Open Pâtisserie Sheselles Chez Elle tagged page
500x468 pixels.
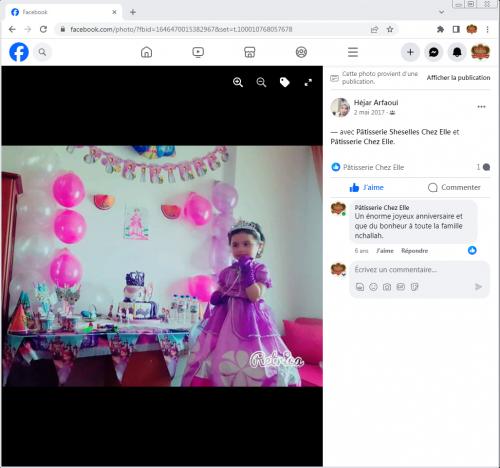403,132
